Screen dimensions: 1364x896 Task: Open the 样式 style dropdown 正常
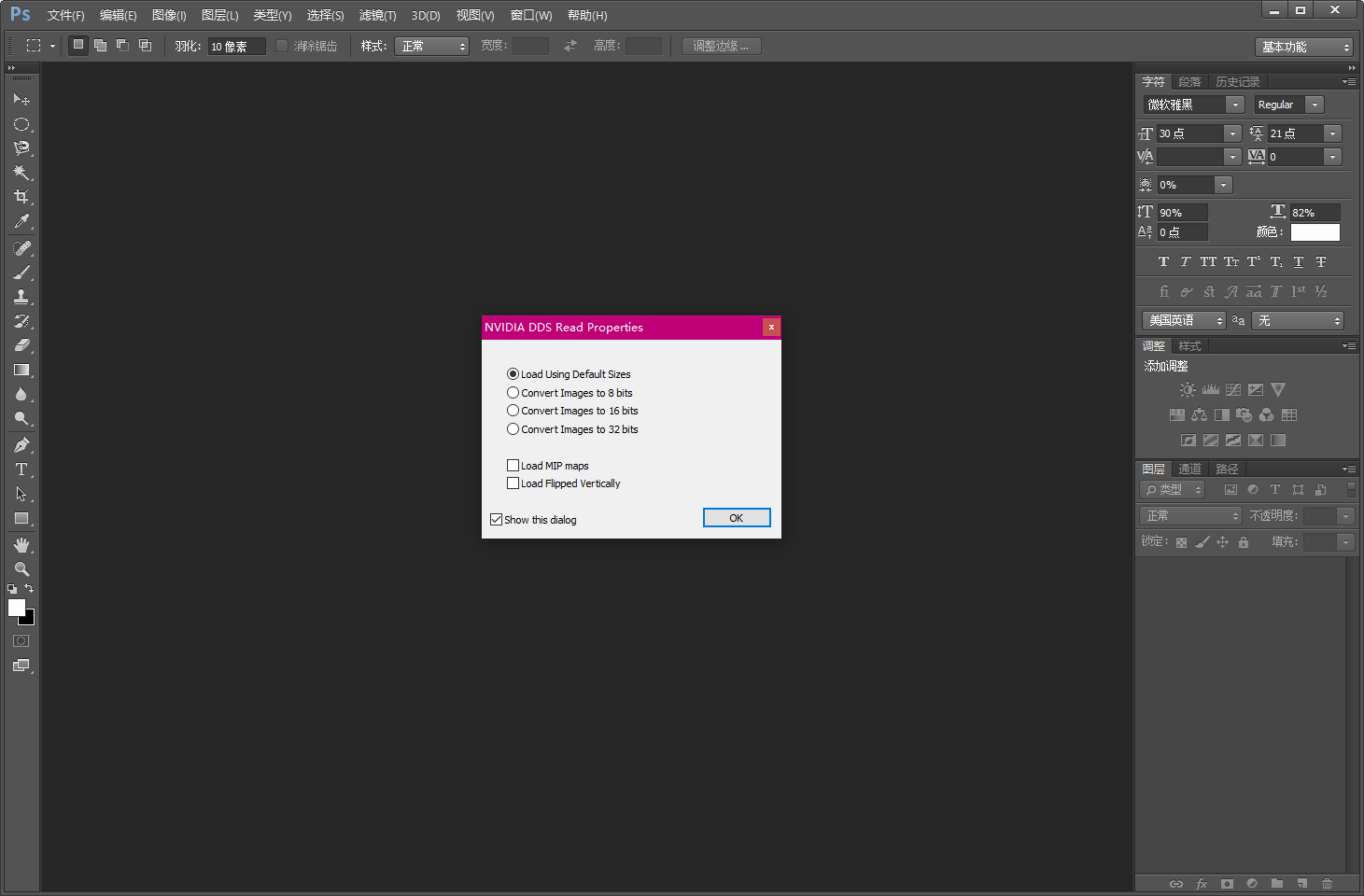(431, 46)
